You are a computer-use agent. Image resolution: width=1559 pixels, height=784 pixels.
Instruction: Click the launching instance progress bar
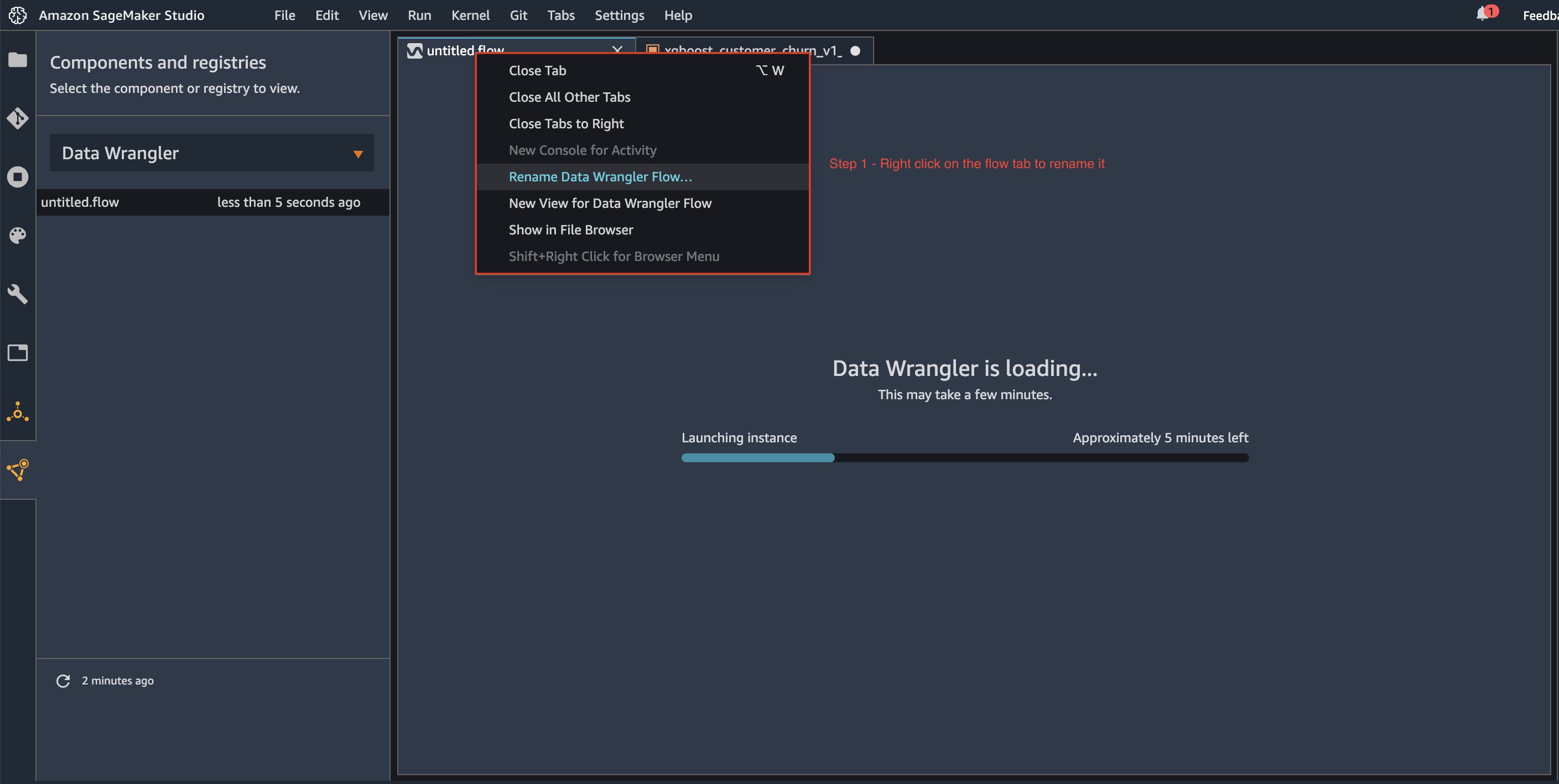tap(965, 458)
